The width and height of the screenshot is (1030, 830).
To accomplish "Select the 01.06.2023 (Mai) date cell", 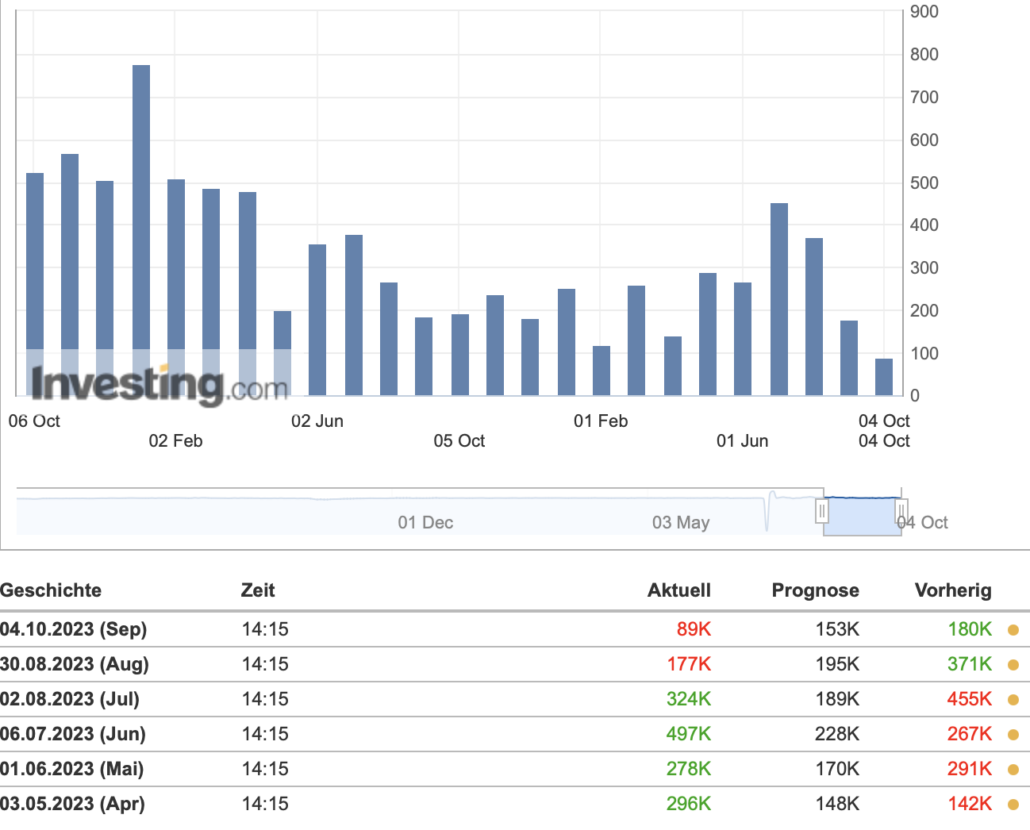I will click(x=72, y=768).
